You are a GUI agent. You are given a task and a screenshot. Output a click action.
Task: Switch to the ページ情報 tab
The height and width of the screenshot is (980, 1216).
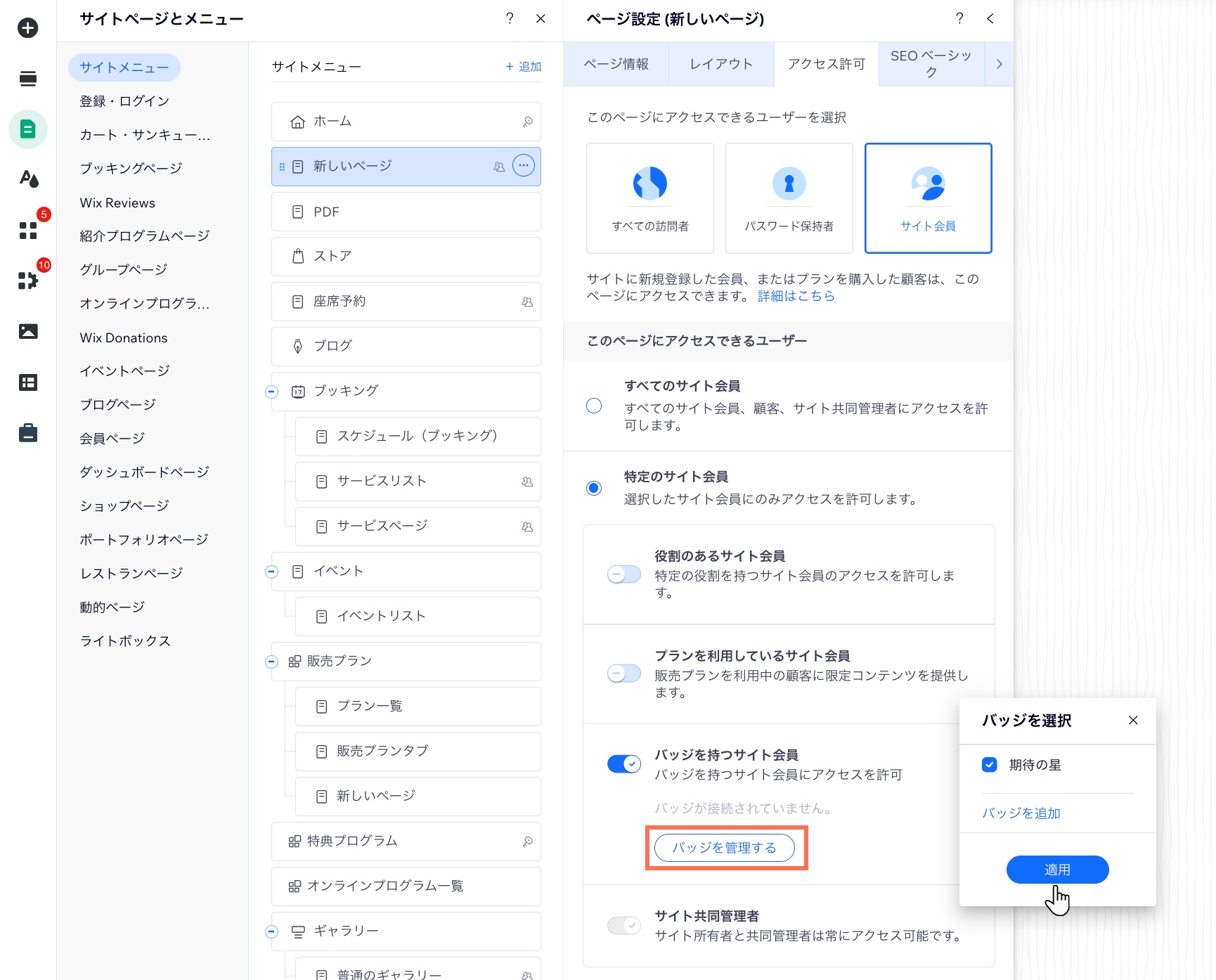pyautogui.click(x=616, y=64)
